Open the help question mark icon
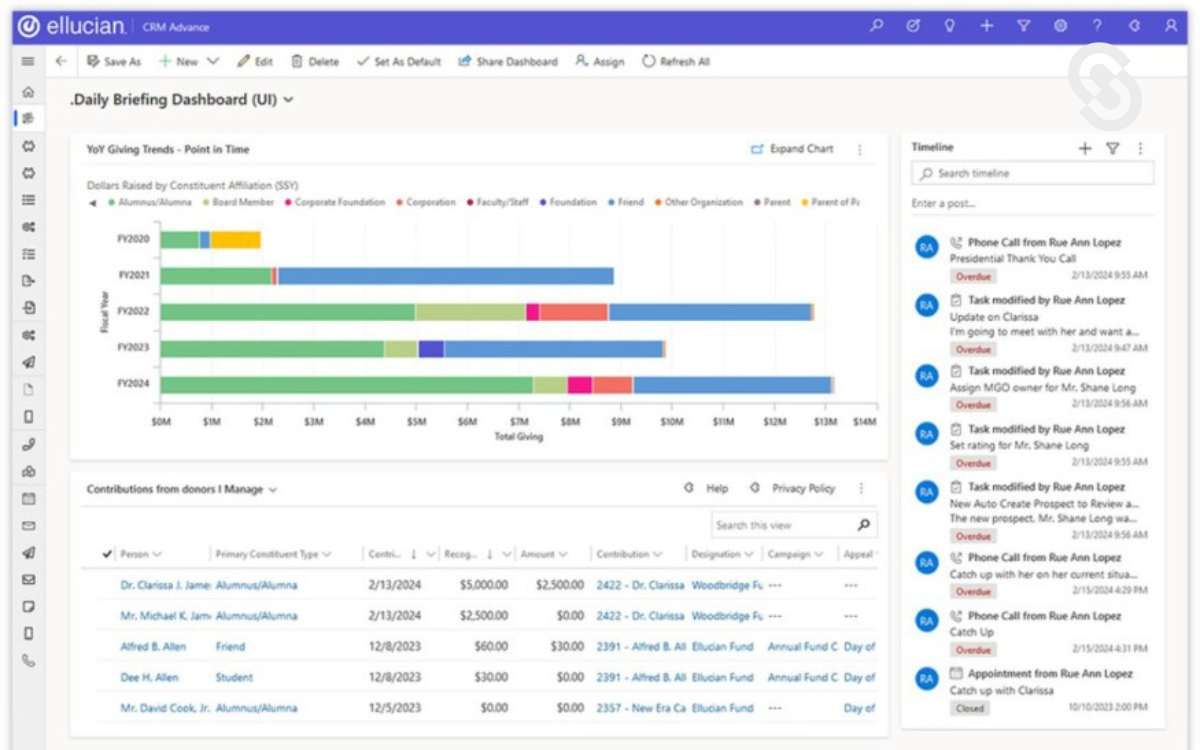 point(1097,27)
